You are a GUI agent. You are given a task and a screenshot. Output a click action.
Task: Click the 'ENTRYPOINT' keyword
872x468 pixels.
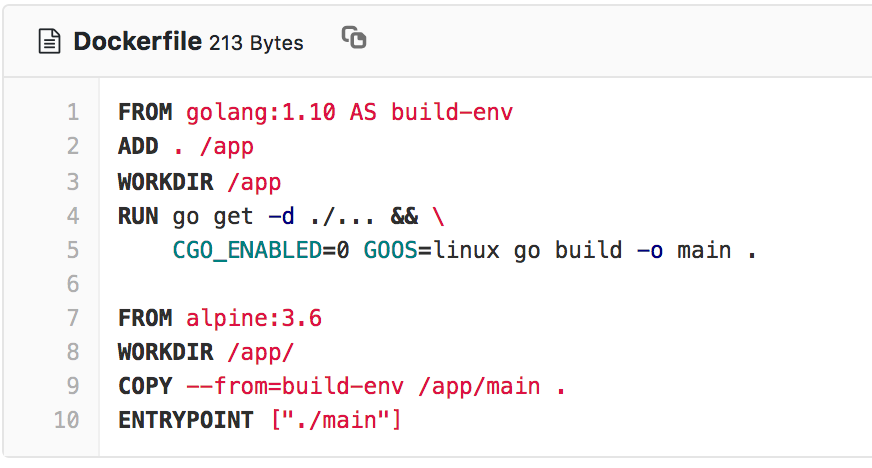click(186, 420)
